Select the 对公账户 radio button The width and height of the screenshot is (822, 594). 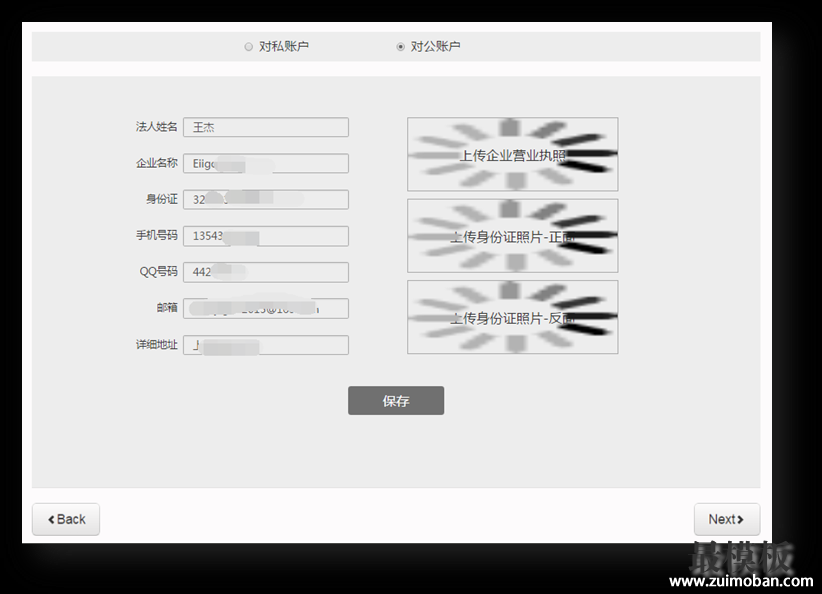[401, 47]
